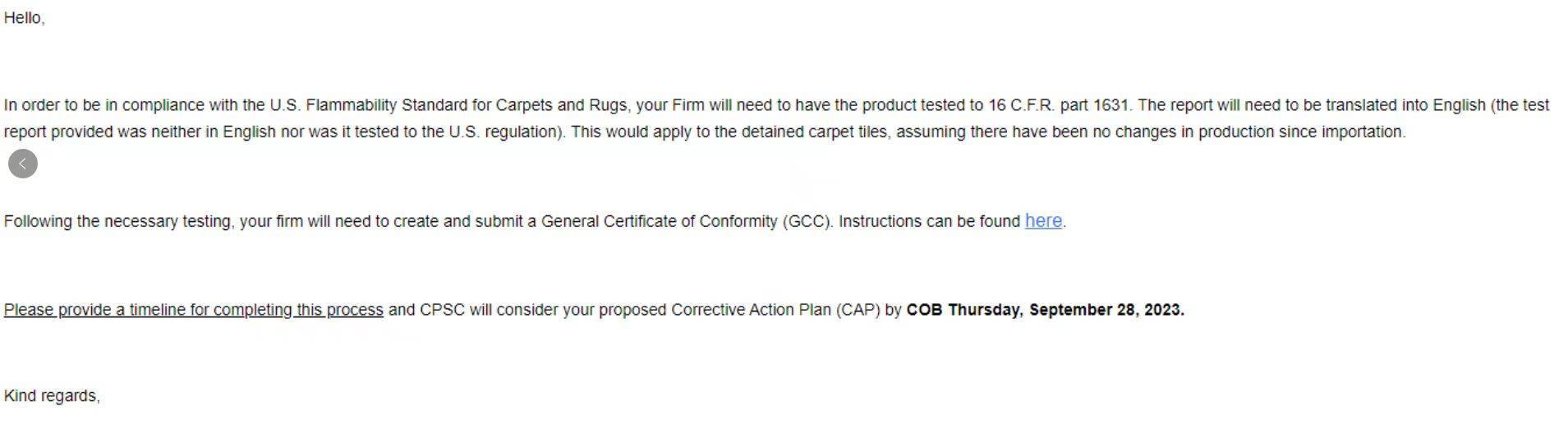Click the gray back chevron circle icon

pyautogui.click(x=23, y=164)
